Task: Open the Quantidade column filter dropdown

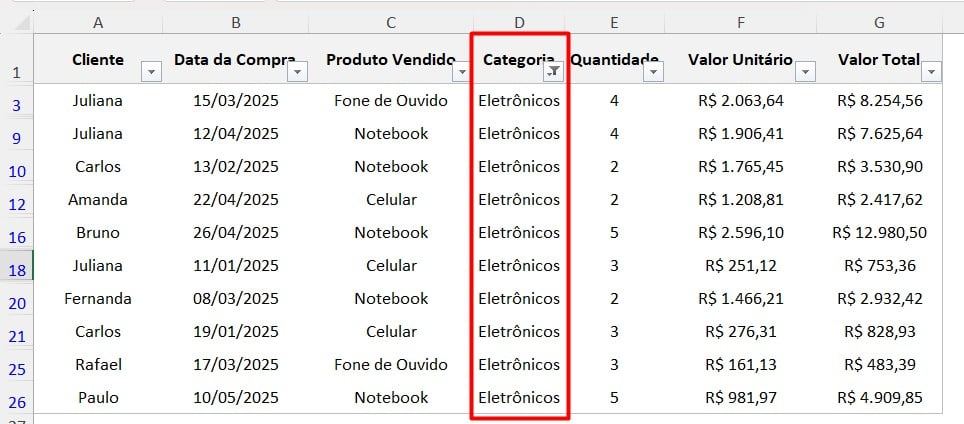Action: pos(654,73)
